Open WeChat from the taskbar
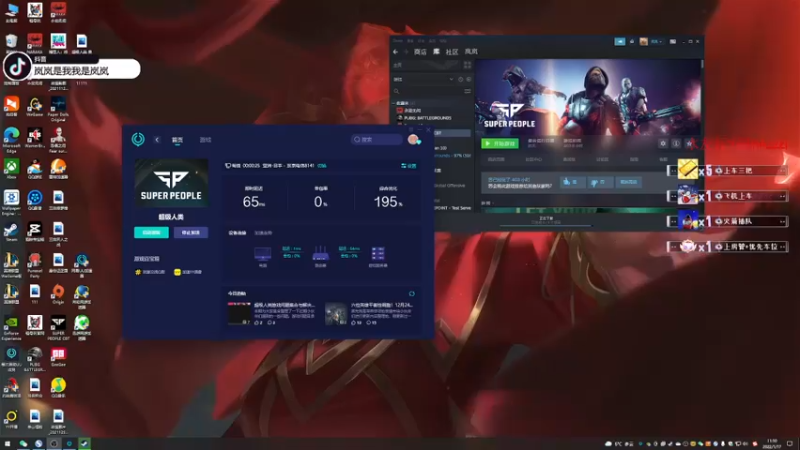 tap(23, 444)
